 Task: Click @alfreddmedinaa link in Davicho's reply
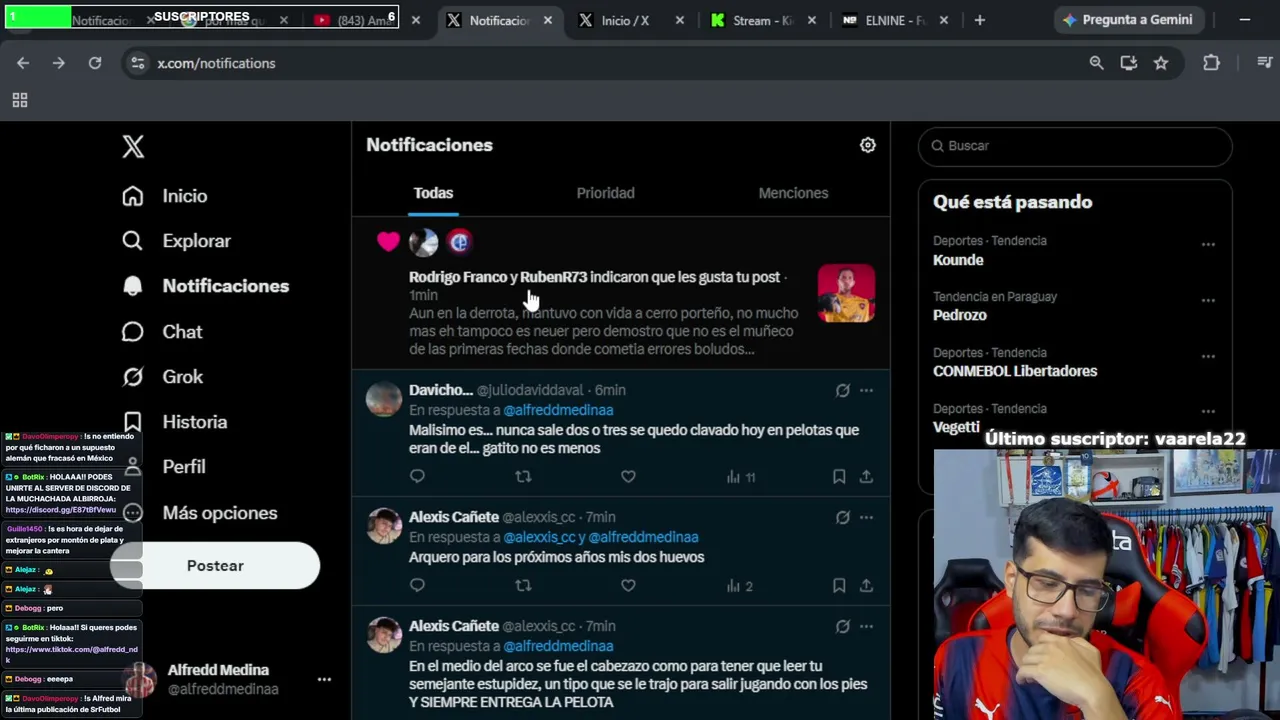[x=558, y=410]
